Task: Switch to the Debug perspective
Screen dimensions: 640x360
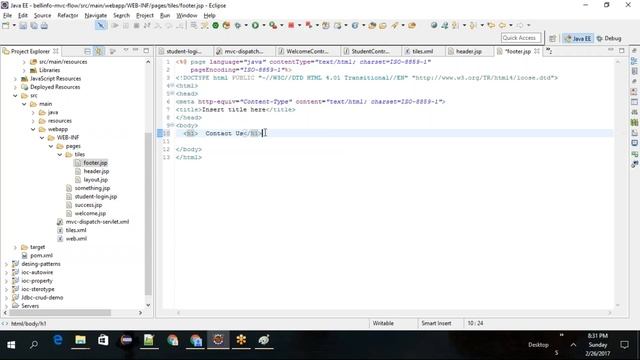Action: pos(609,38)
